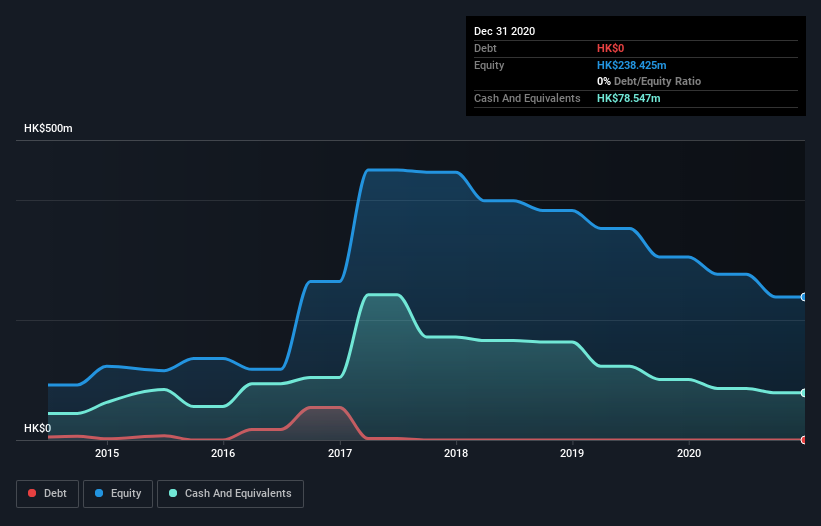Click the HK$0 y-axis label
Image resolution: width=821 pixels, height=526 pixels.
(x=38, y=428)
